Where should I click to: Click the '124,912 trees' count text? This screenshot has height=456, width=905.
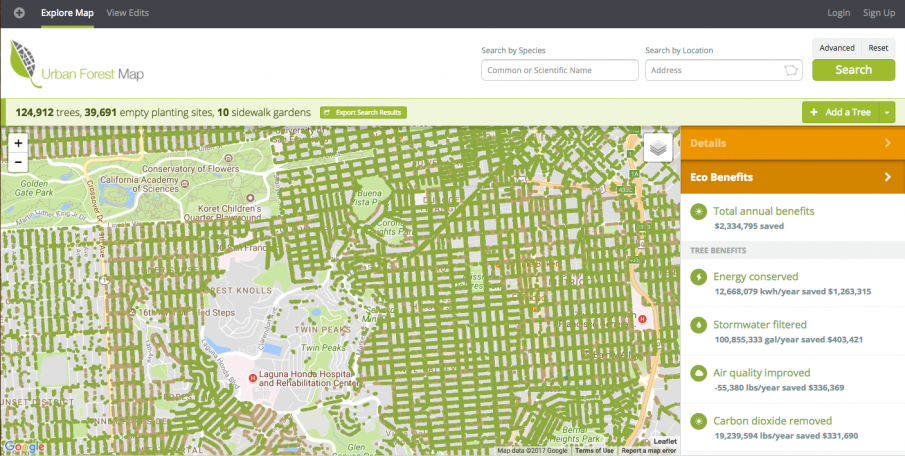48,113
